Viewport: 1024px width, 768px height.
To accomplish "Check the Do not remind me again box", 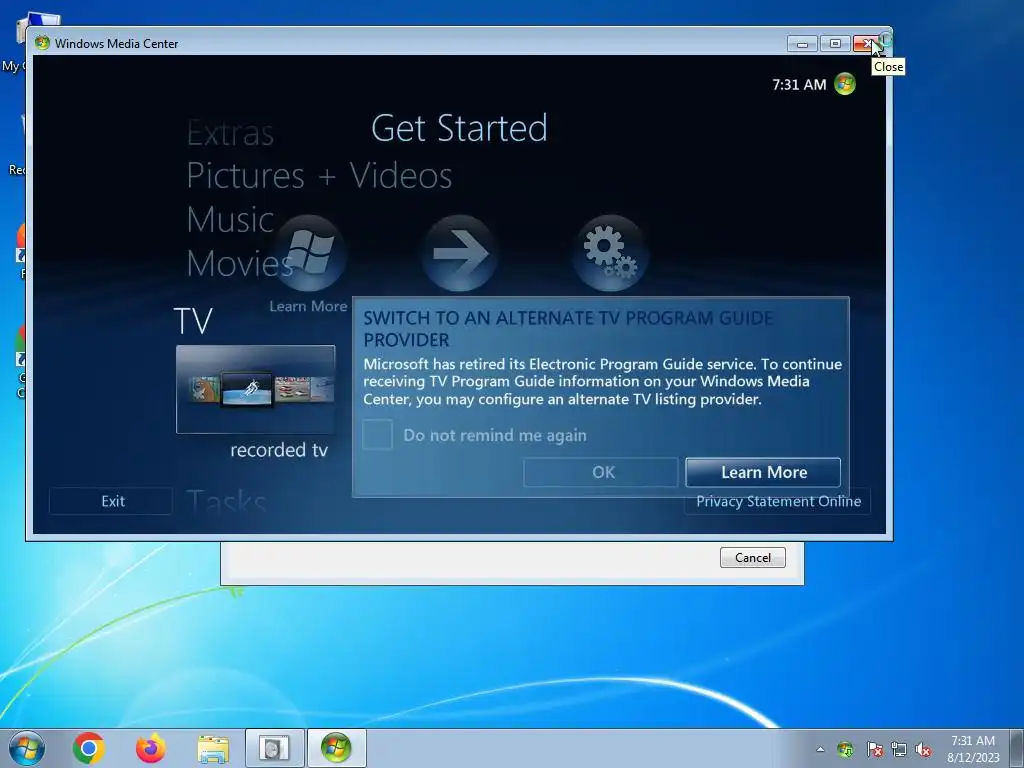I will (x=377, y=434).
